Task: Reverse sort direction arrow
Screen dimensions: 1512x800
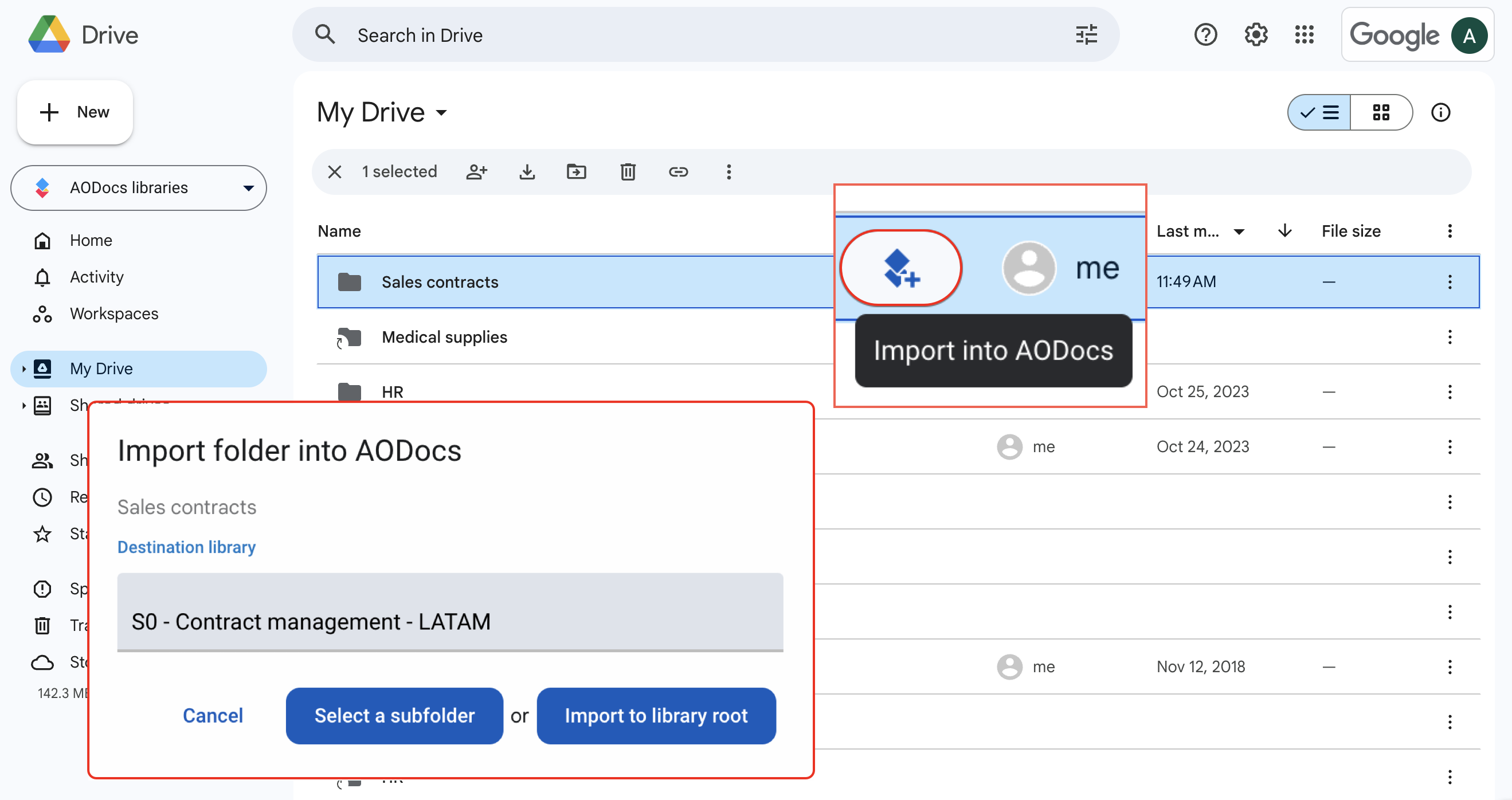Action: [1285, 231]
